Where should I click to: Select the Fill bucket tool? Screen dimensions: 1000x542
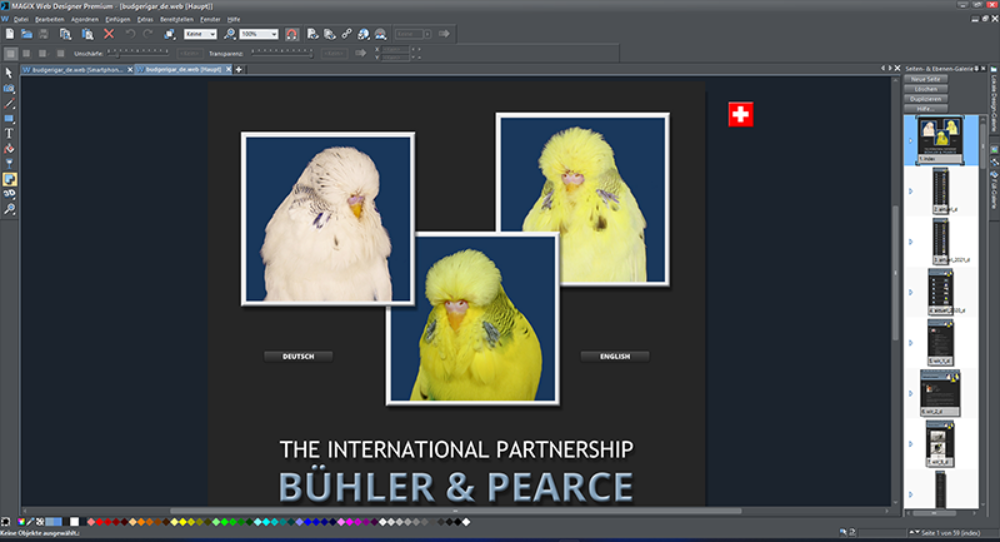click(9, 149)
